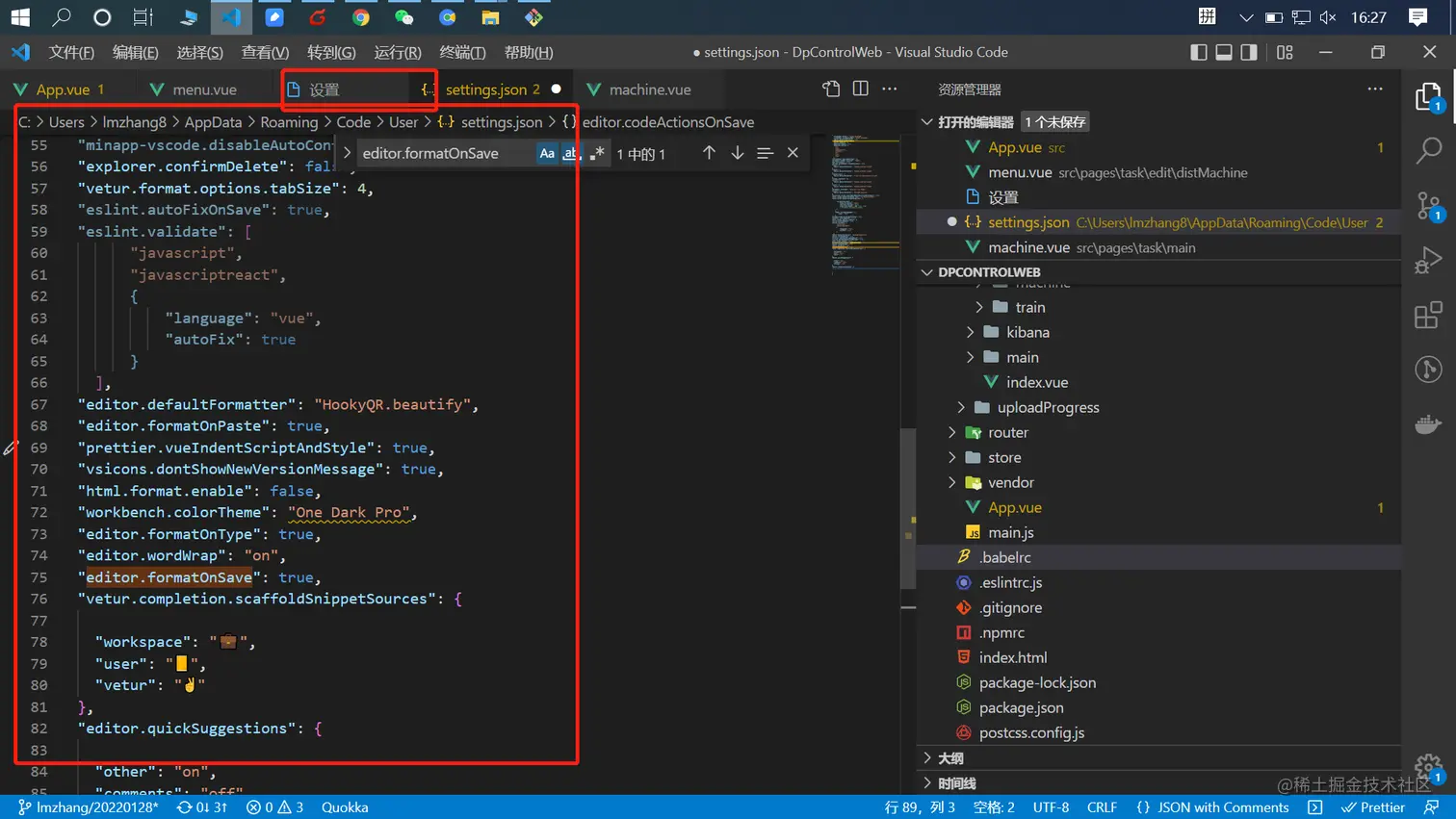Viewport: 1456px width, 819px height.
Task: Expand the 大纲 outline section
Action: point(950,758)
